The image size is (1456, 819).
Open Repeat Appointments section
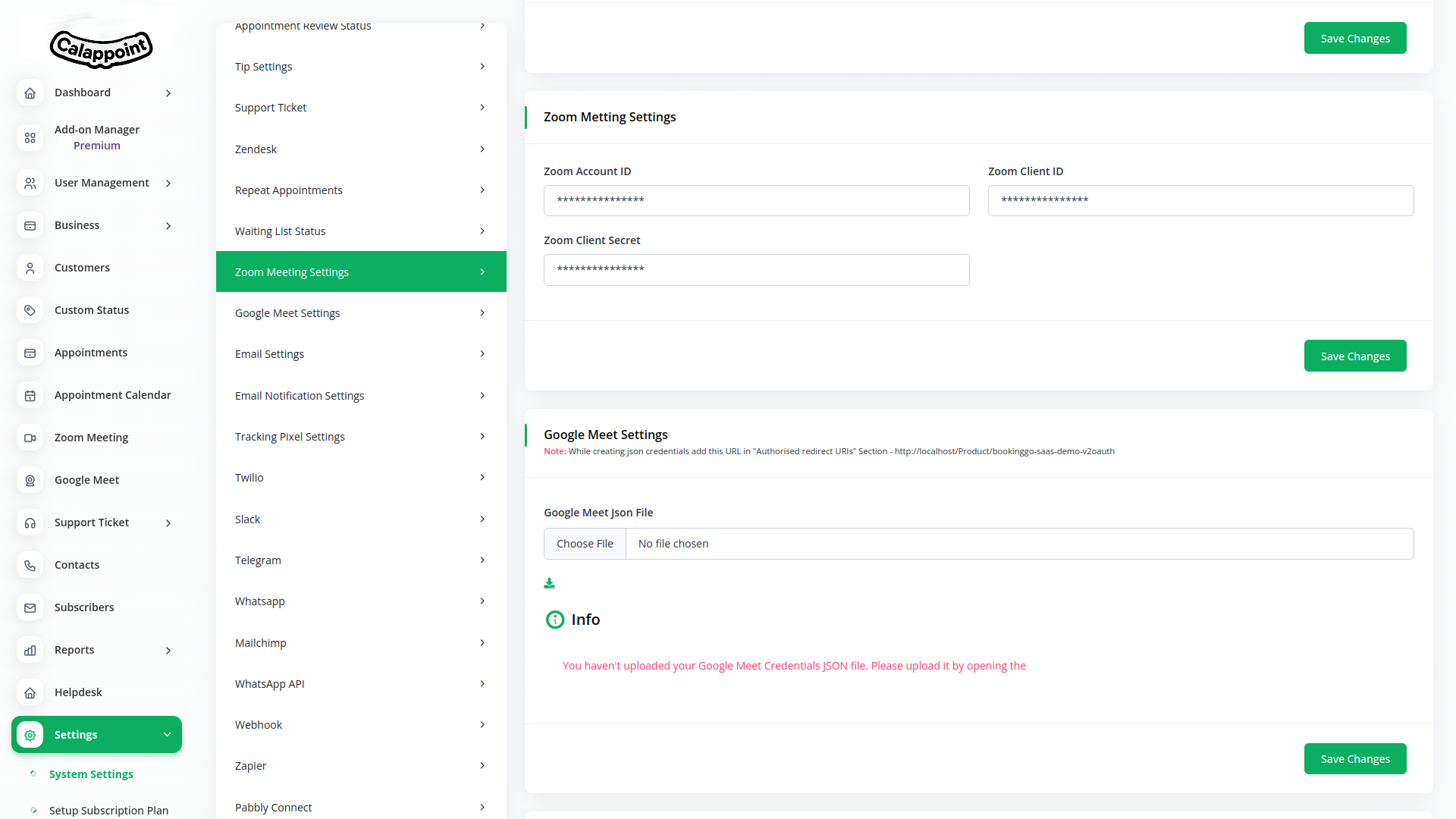(x=361, y=190)
